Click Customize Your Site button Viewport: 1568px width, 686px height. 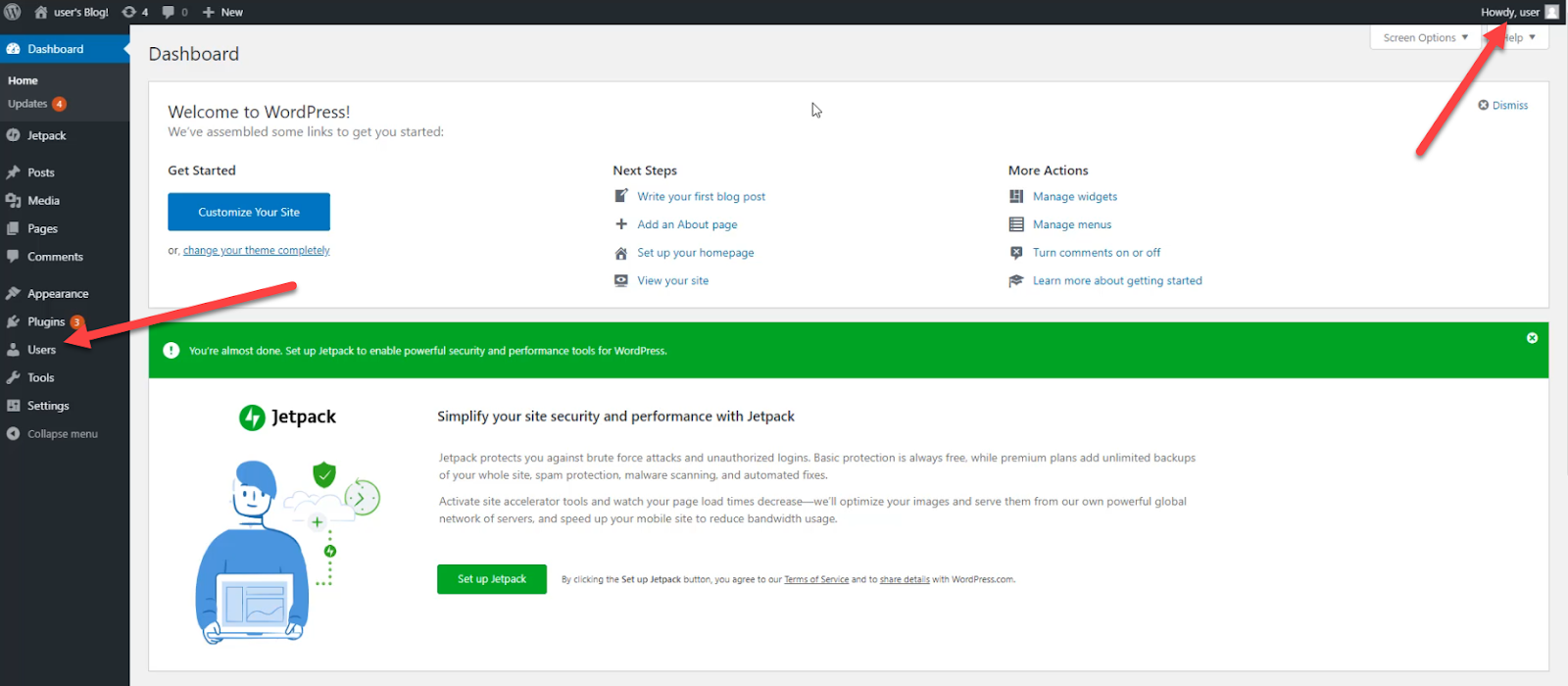[x=249, y=212]
